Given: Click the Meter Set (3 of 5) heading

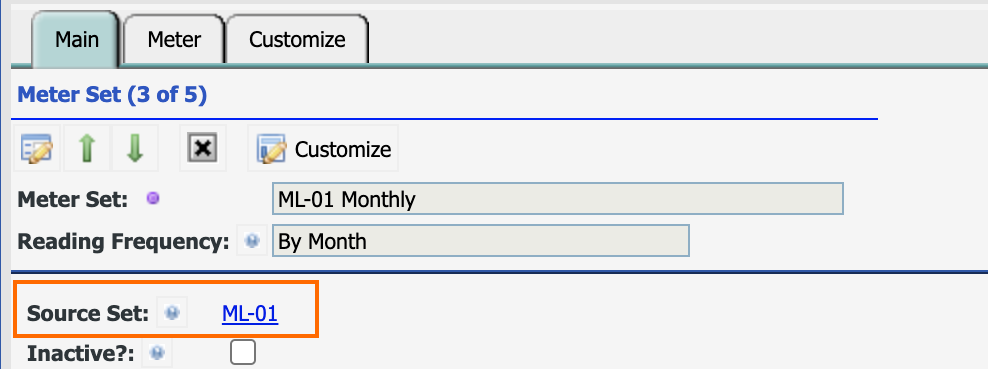Looking at the screenshot, I should pyautogui.click(x=112, y=95).
